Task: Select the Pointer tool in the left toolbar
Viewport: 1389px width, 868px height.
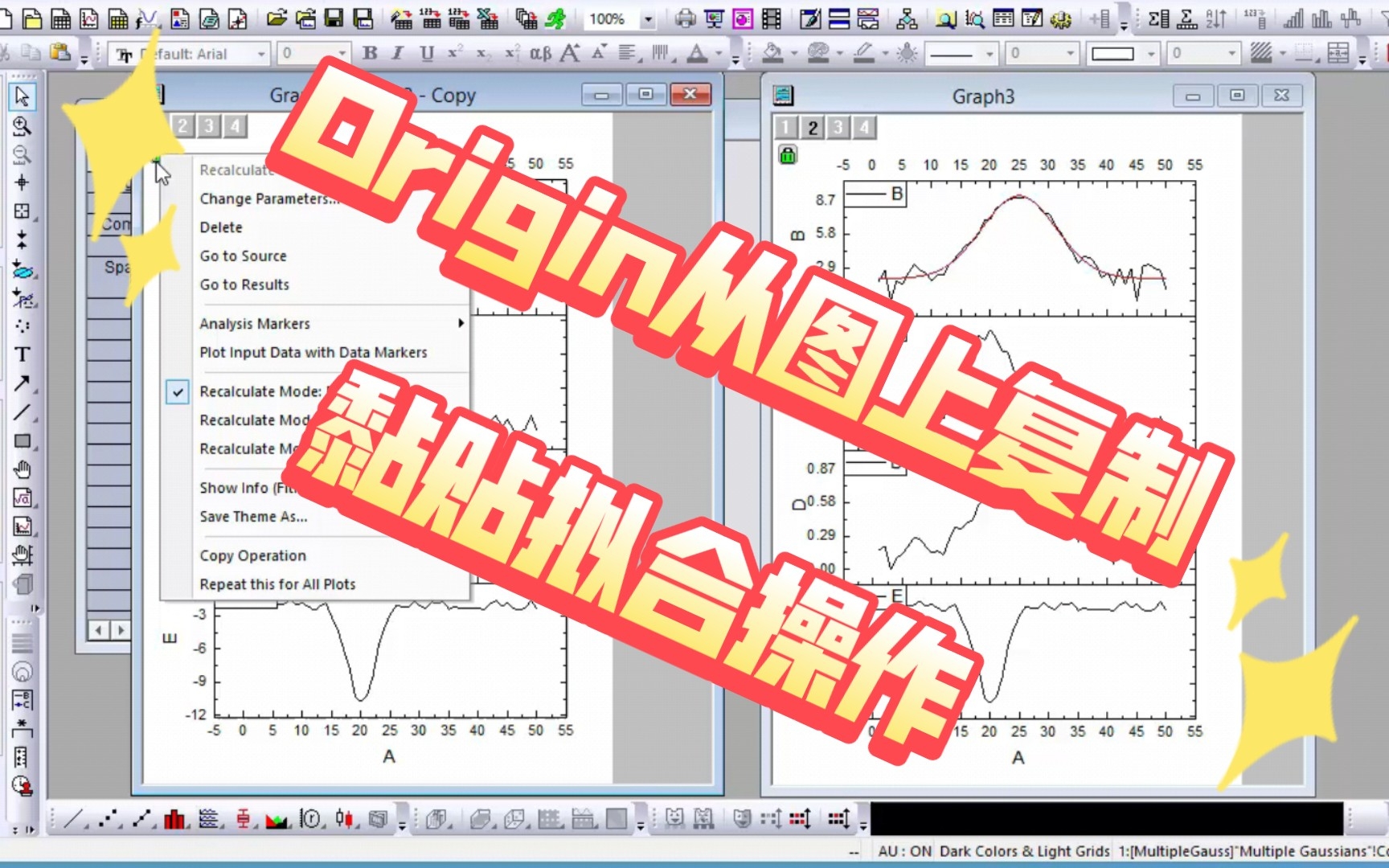Action: click(x=22, y=96)
